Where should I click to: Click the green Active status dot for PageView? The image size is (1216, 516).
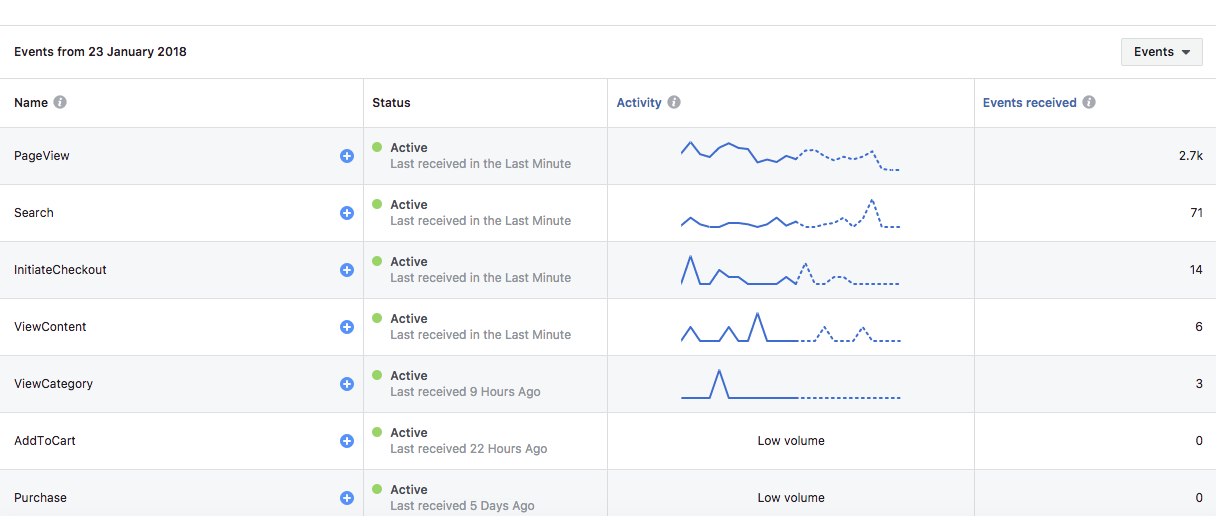pos(377,147)
